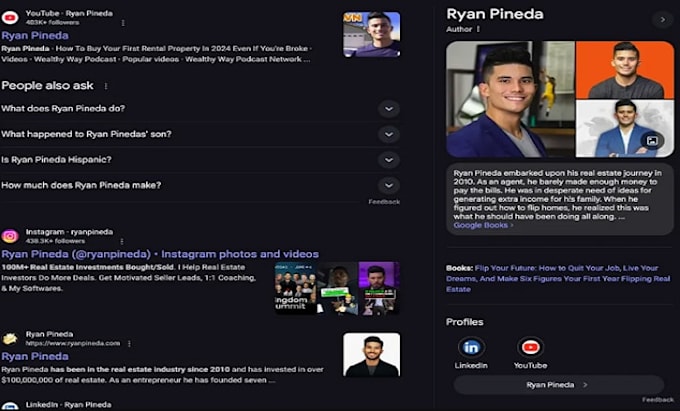The width and height of the screenshot is (680, 411).
Task: Open the 'Ryan Pineda' YouTube result link
Action: click(x=35, y=36)
